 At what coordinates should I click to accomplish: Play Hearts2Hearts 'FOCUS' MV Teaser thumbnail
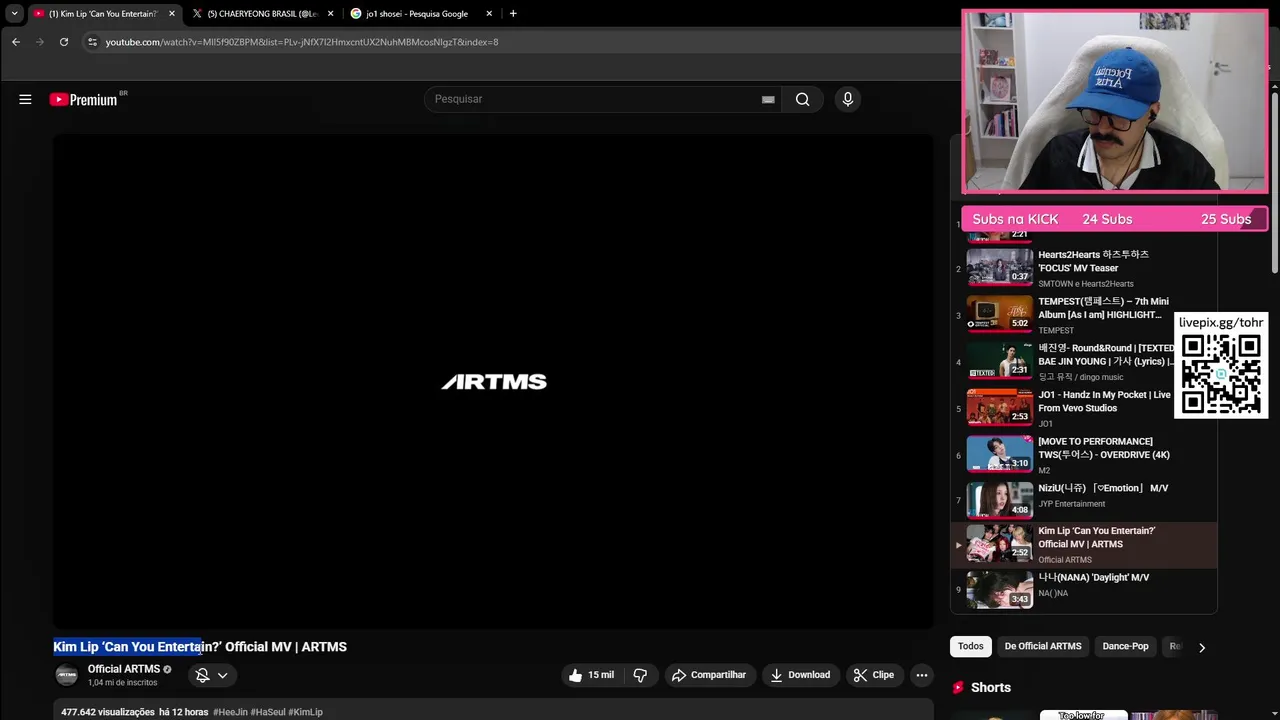pyautogui.click(x=1000, y=267)
